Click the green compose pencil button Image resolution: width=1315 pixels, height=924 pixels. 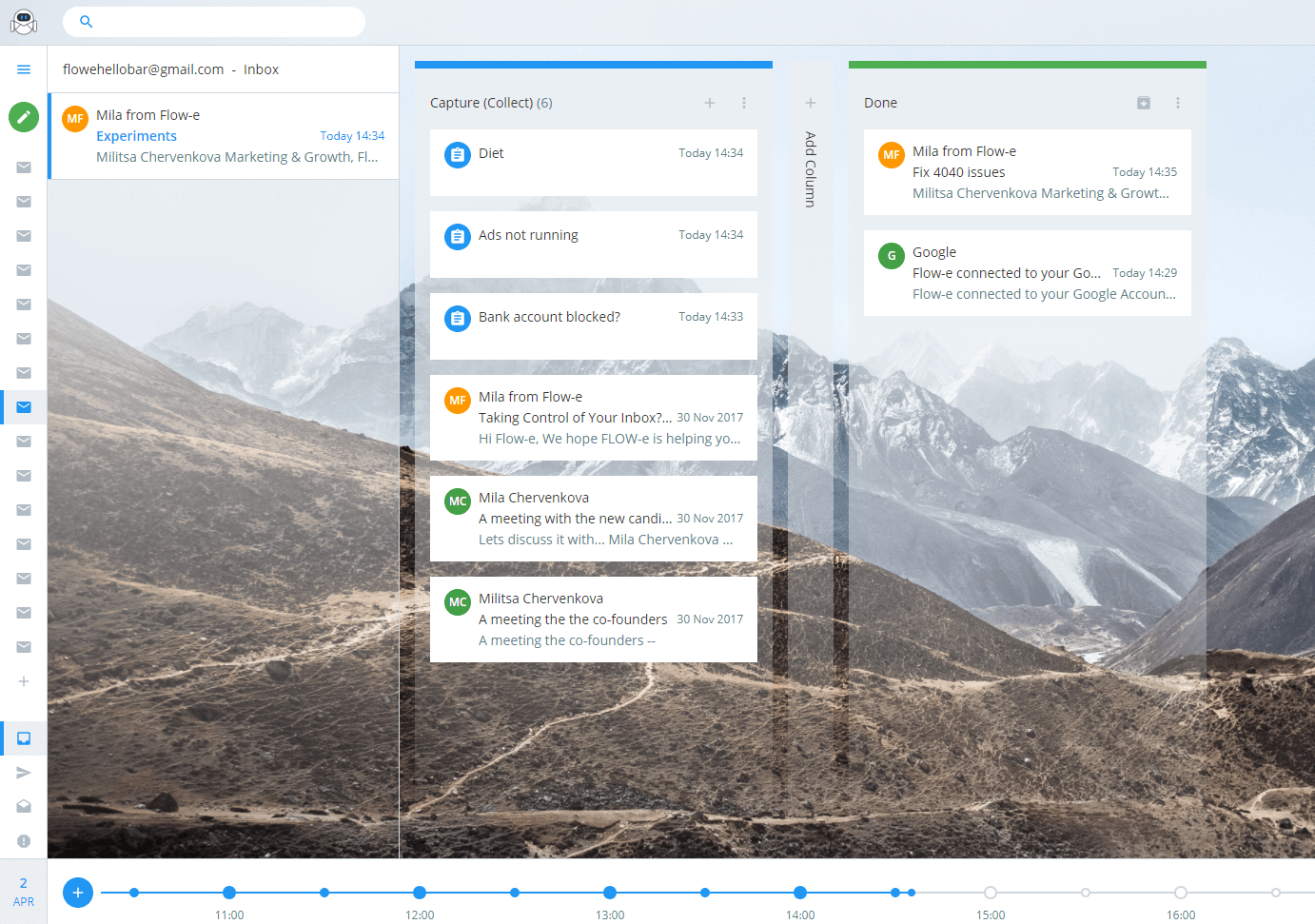click(24, 117)
